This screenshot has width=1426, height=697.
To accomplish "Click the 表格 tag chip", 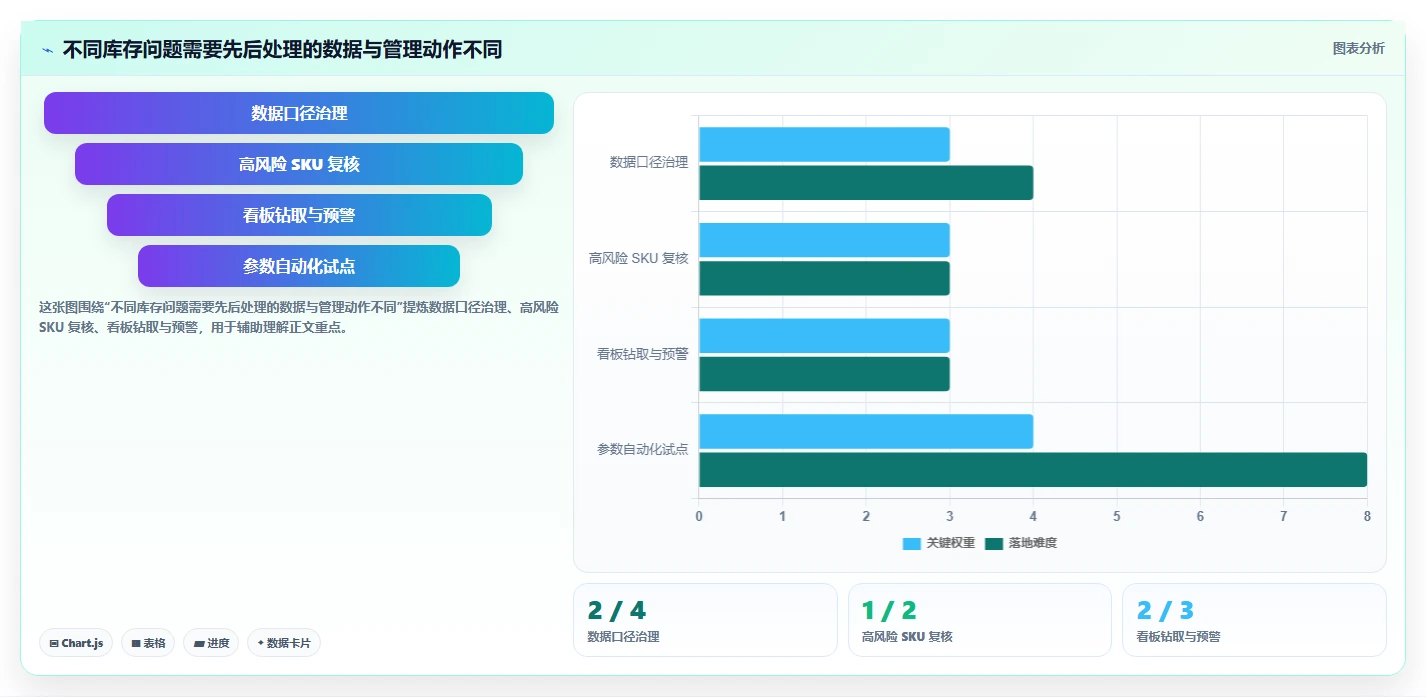I will (x=148, y=643).
